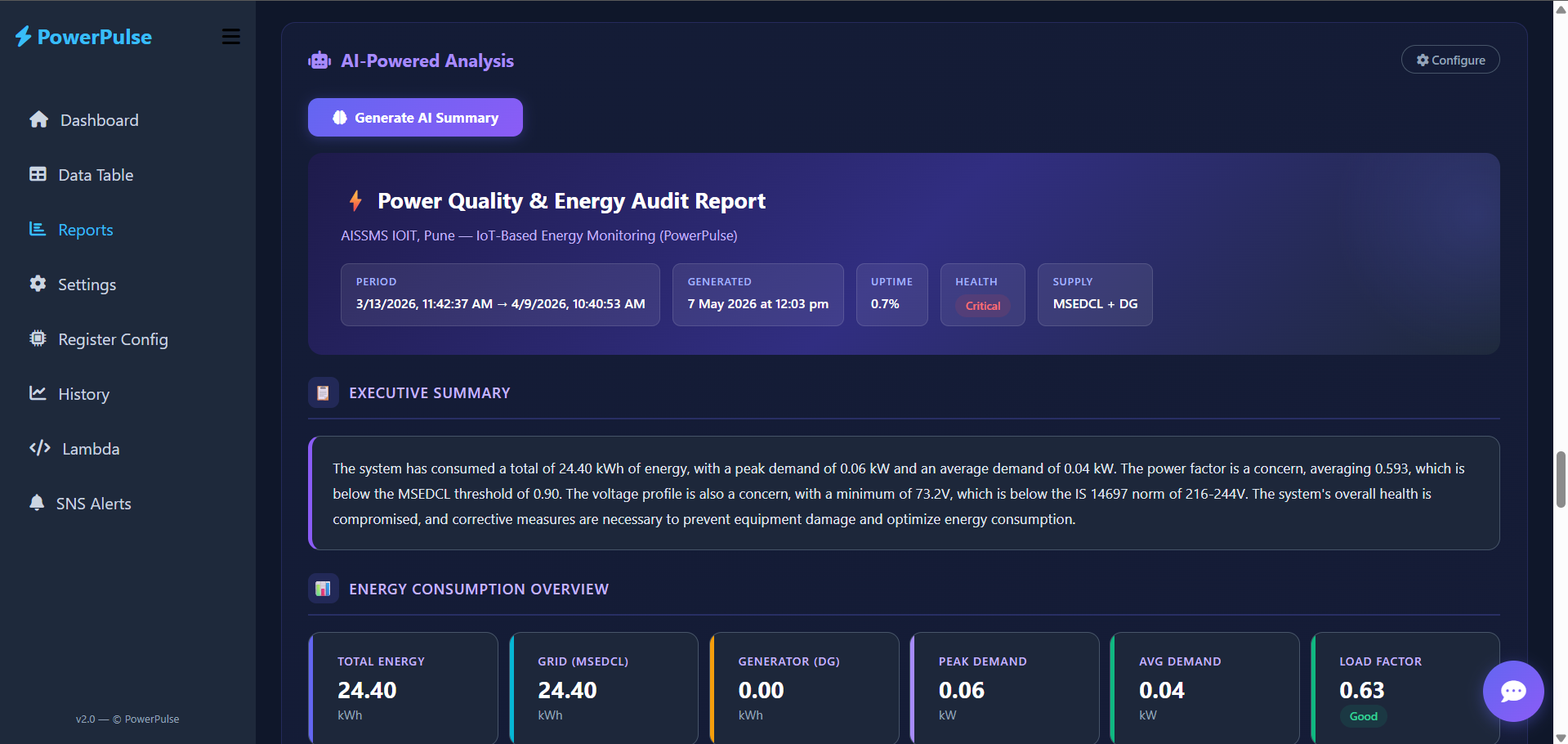Click the GENERATED timestamp card
This screenshot has width=1568, height=744.
pos(758,294)
